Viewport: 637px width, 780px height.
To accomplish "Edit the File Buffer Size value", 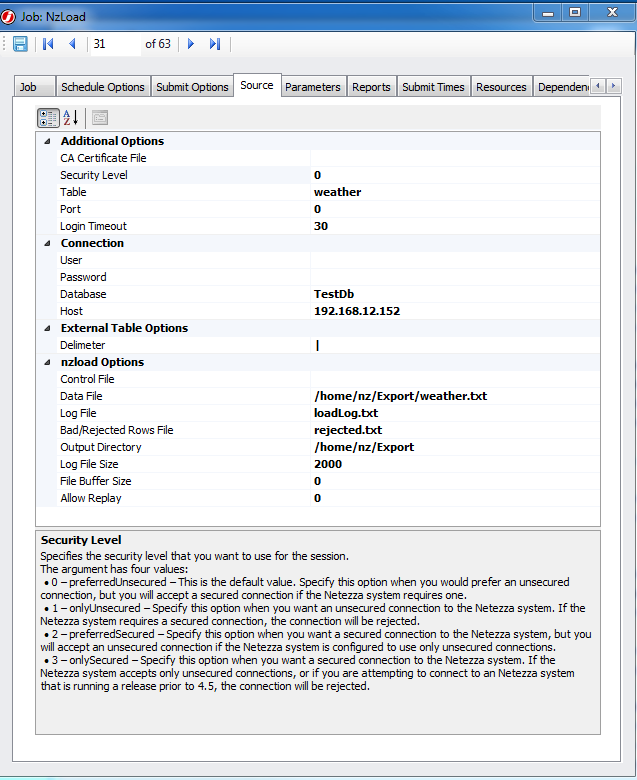I will pyautogui.click(x=455, y=481).
